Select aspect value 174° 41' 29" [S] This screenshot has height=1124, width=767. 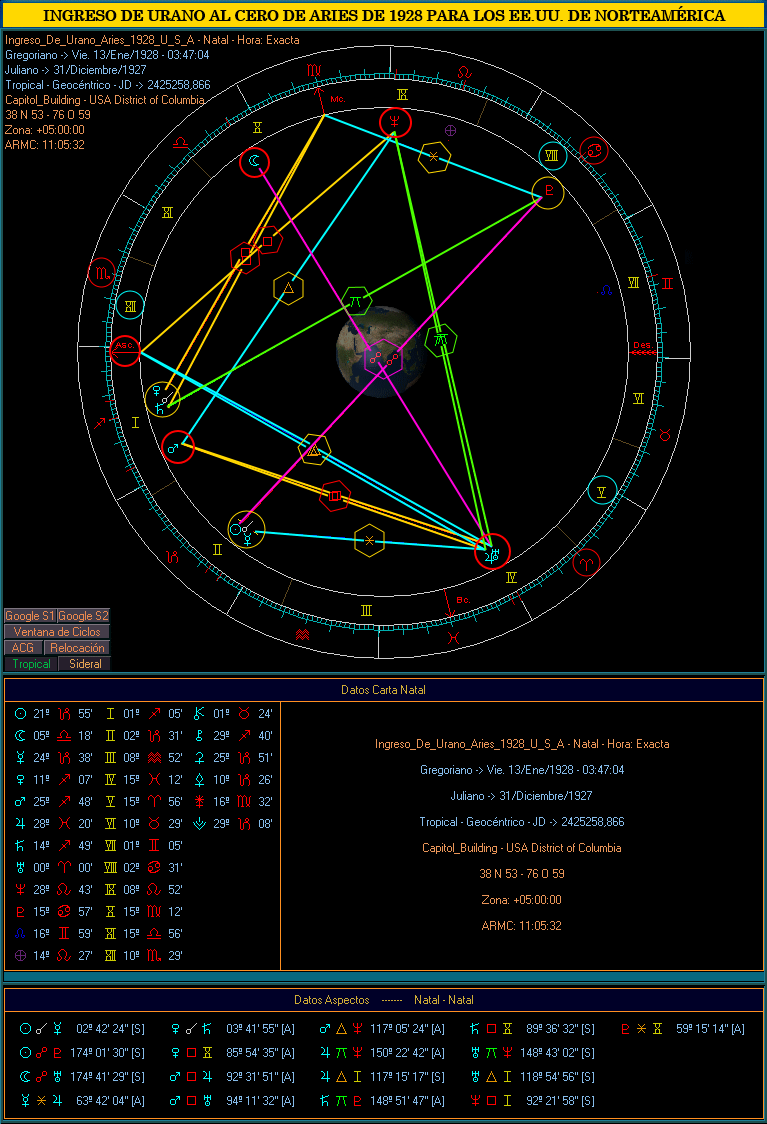coord(108,1077)
